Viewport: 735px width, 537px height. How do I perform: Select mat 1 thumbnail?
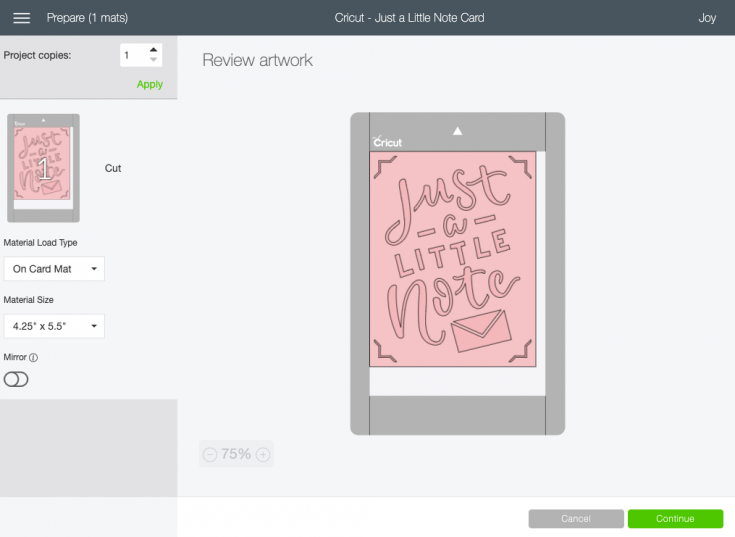[43, 168]
